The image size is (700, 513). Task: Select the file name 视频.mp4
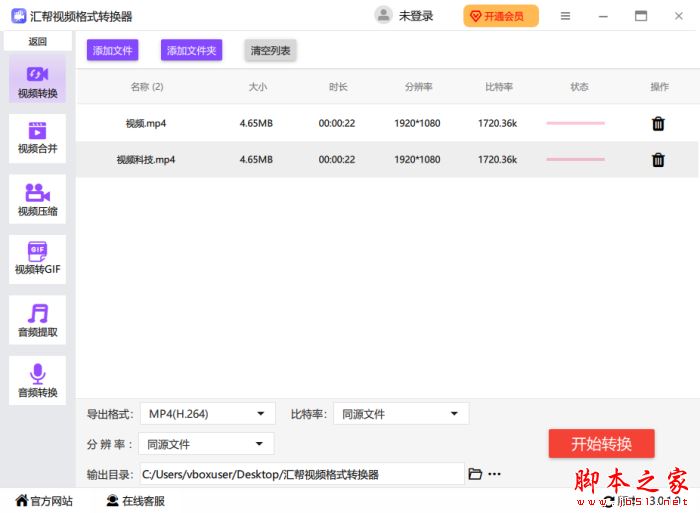[x=146, y=124]
